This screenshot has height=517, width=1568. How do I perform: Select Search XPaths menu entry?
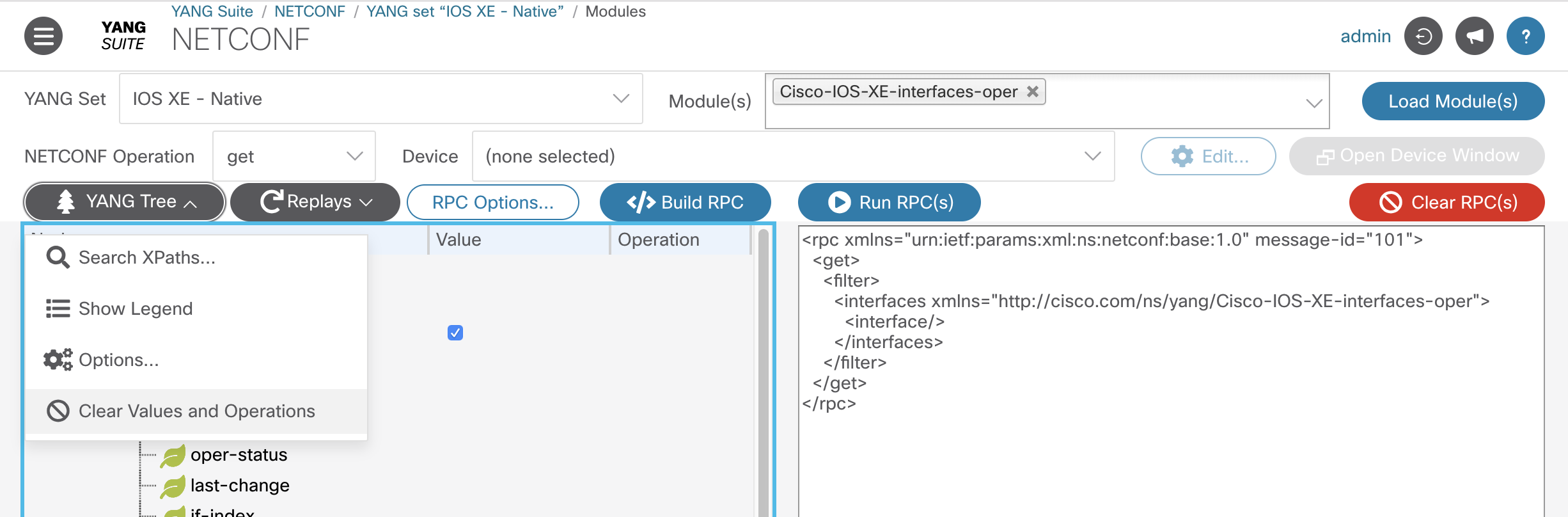coord(196,258)
